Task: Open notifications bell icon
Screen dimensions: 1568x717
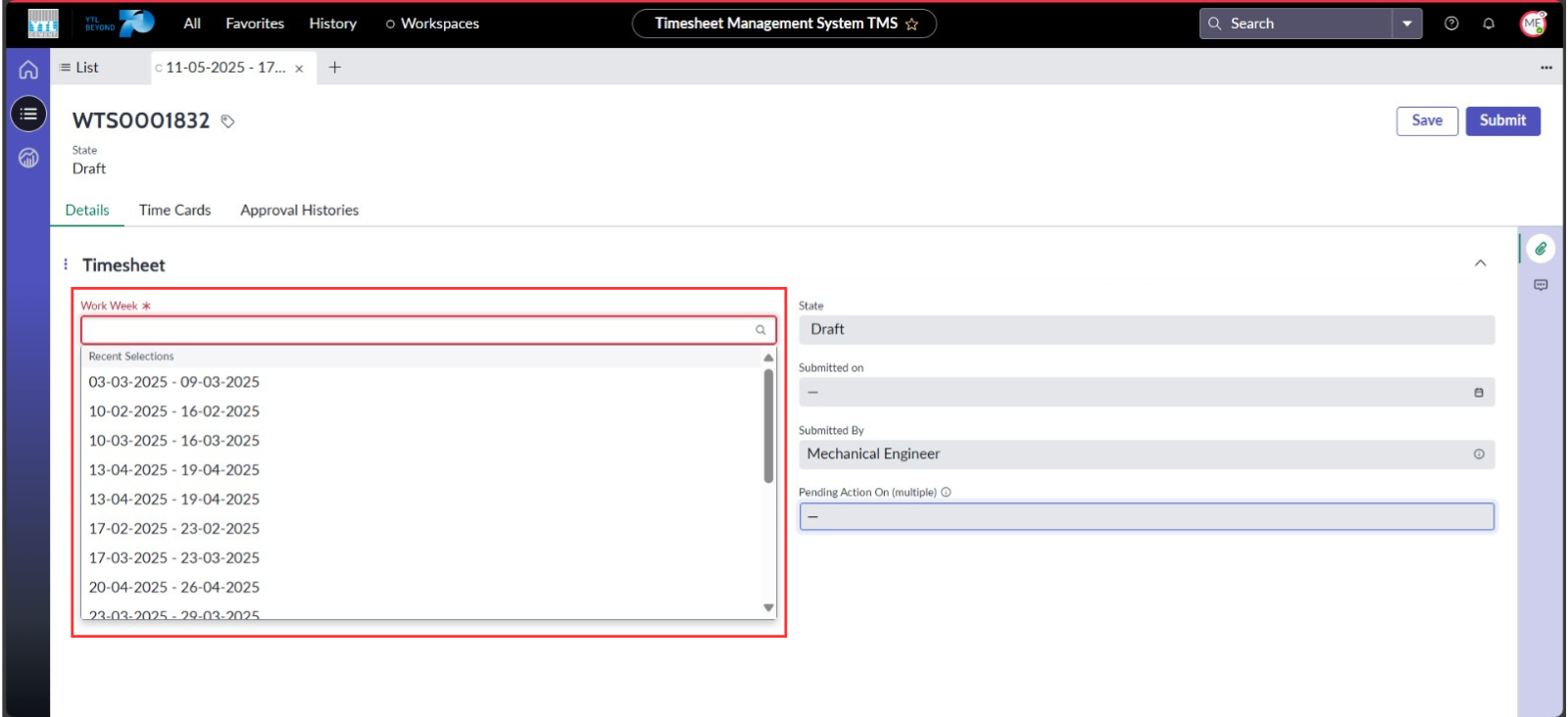Action: click(1489, 24)
